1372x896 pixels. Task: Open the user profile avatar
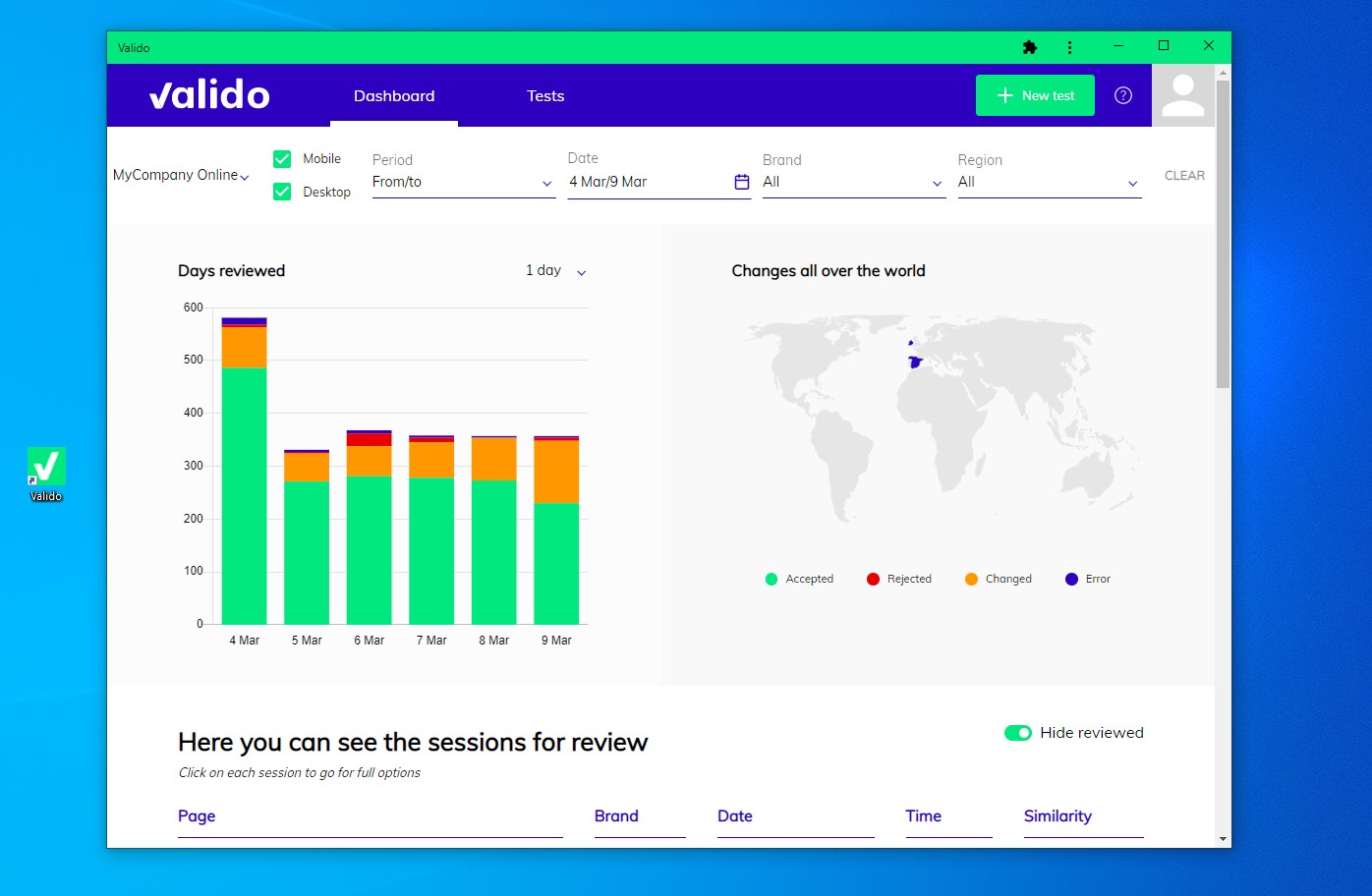coord(1183,95)
